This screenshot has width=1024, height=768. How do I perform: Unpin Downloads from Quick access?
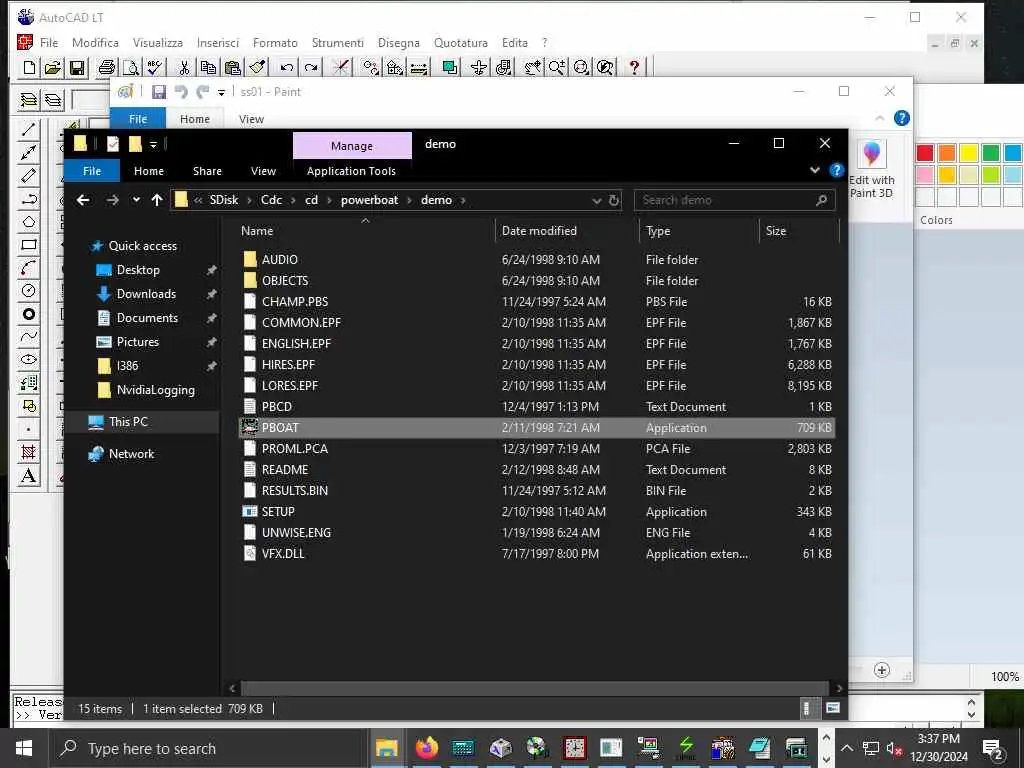click(x=212, y=295)
